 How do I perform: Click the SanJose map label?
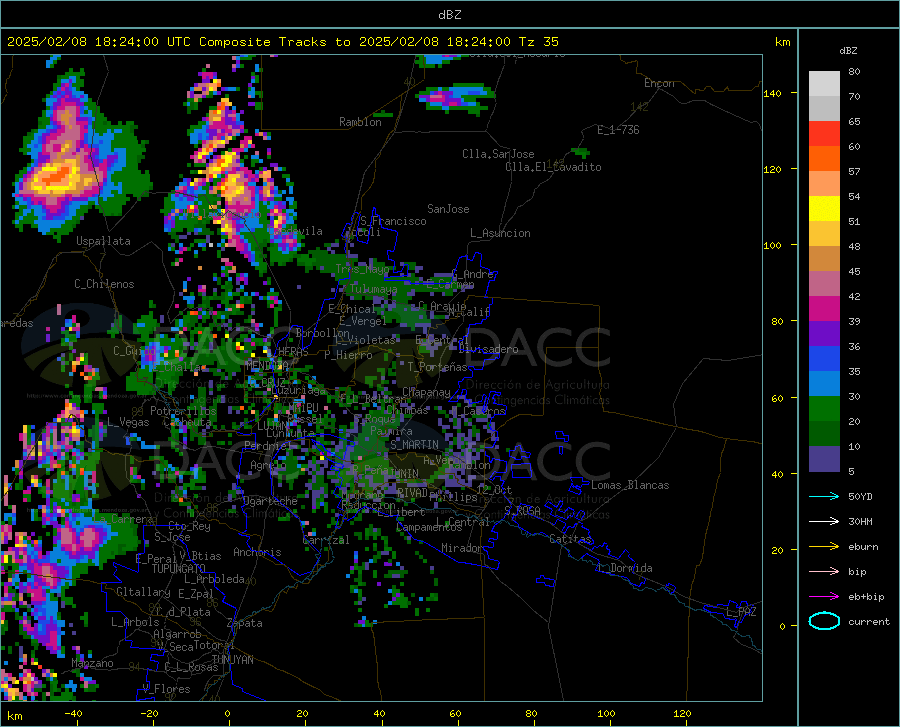(448, 209)
